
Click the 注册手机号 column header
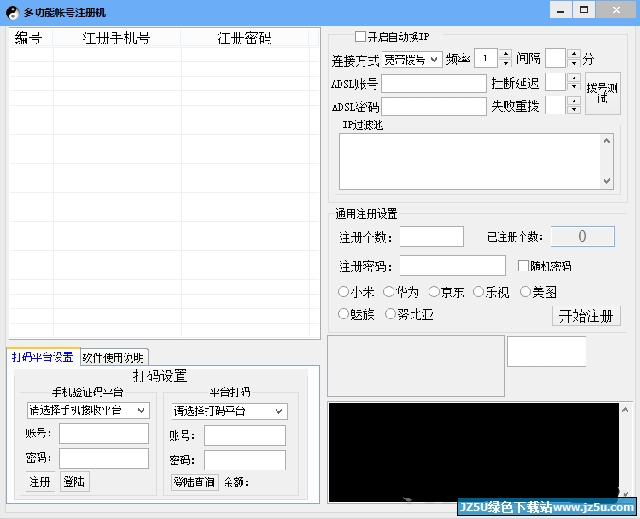pyautogui.click(x=117, y=38)
